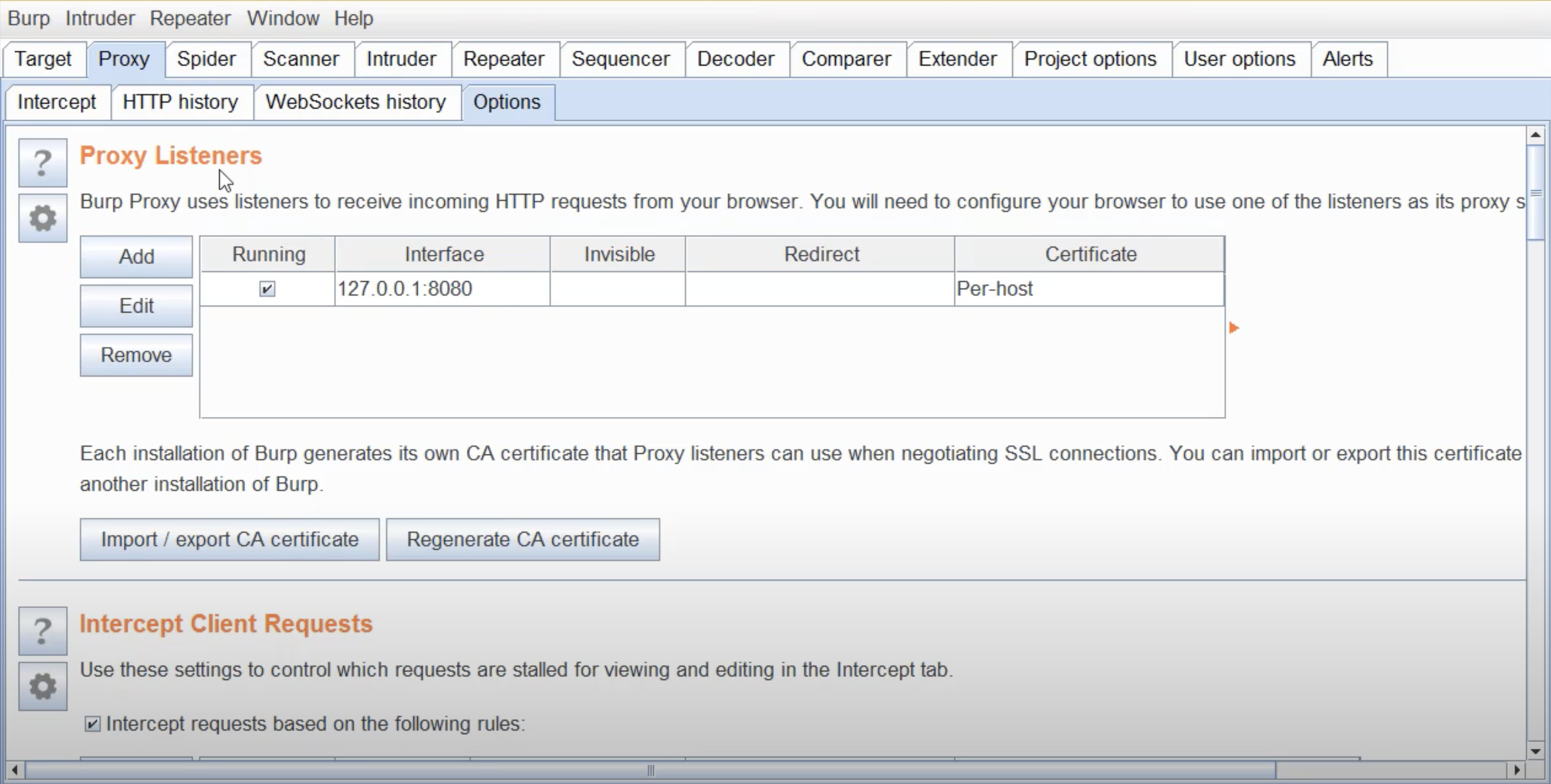Open the Repeater tool tab
The image size is (1551, 784).
click(x=503, y=59)
